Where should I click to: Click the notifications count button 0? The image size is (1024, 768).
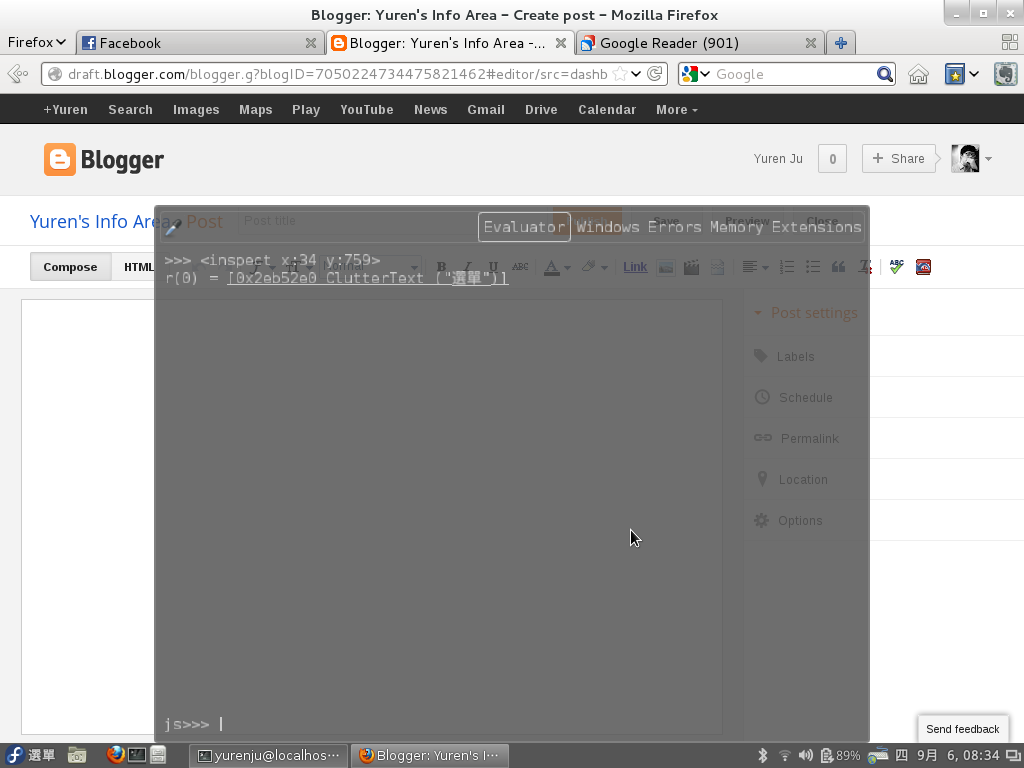832,159
